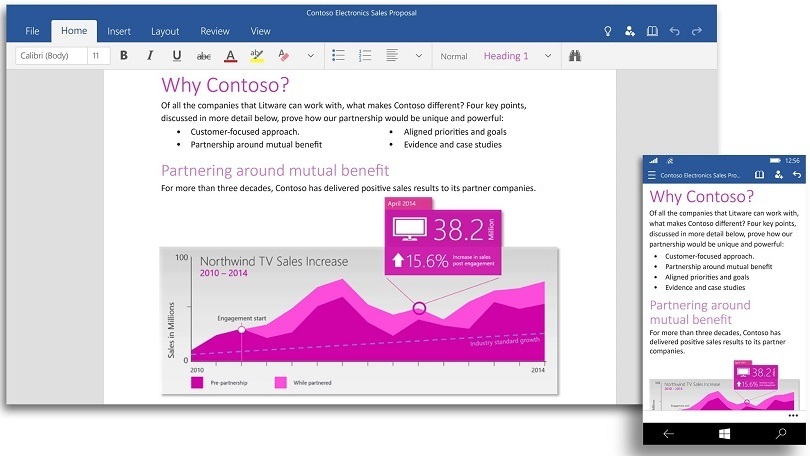Click the clear formatting eraser icon
This screenshot has width=810, height=456.
[283, 56]
